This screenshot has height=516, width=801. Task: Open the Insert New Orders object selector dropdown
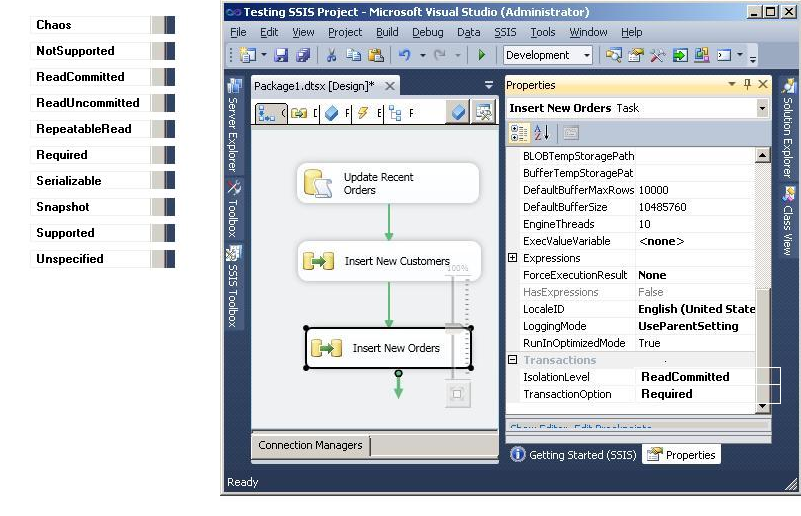pos(762,108)
